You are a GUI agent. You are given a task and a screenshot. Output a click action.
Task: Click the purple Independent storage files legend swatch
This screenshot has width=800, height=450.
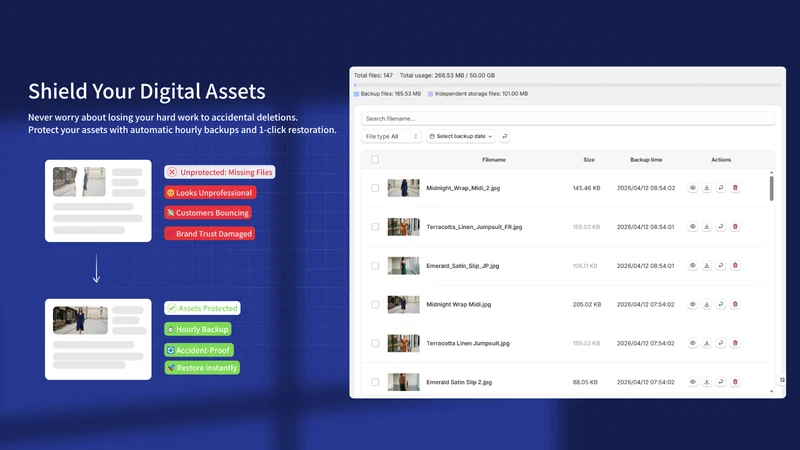click(x=431, y=94)
